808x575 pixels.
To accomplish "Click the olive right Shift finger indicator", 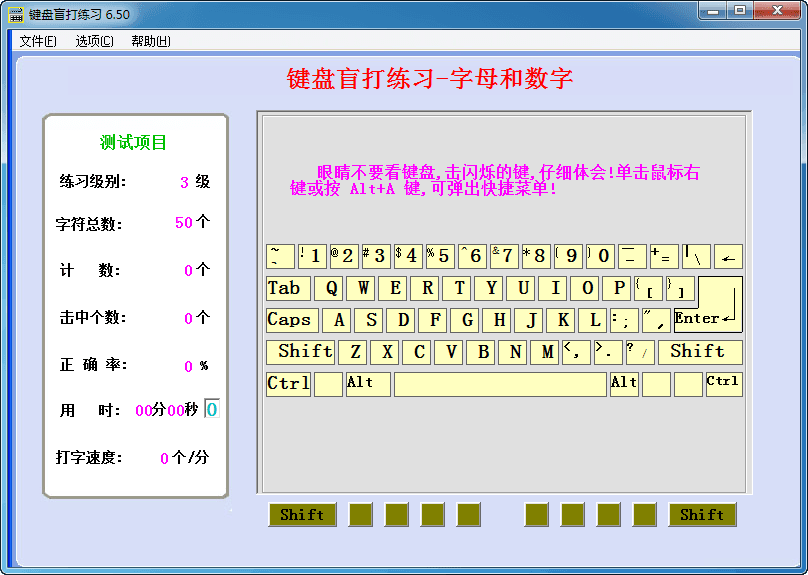I will click(x=702, y=515).
